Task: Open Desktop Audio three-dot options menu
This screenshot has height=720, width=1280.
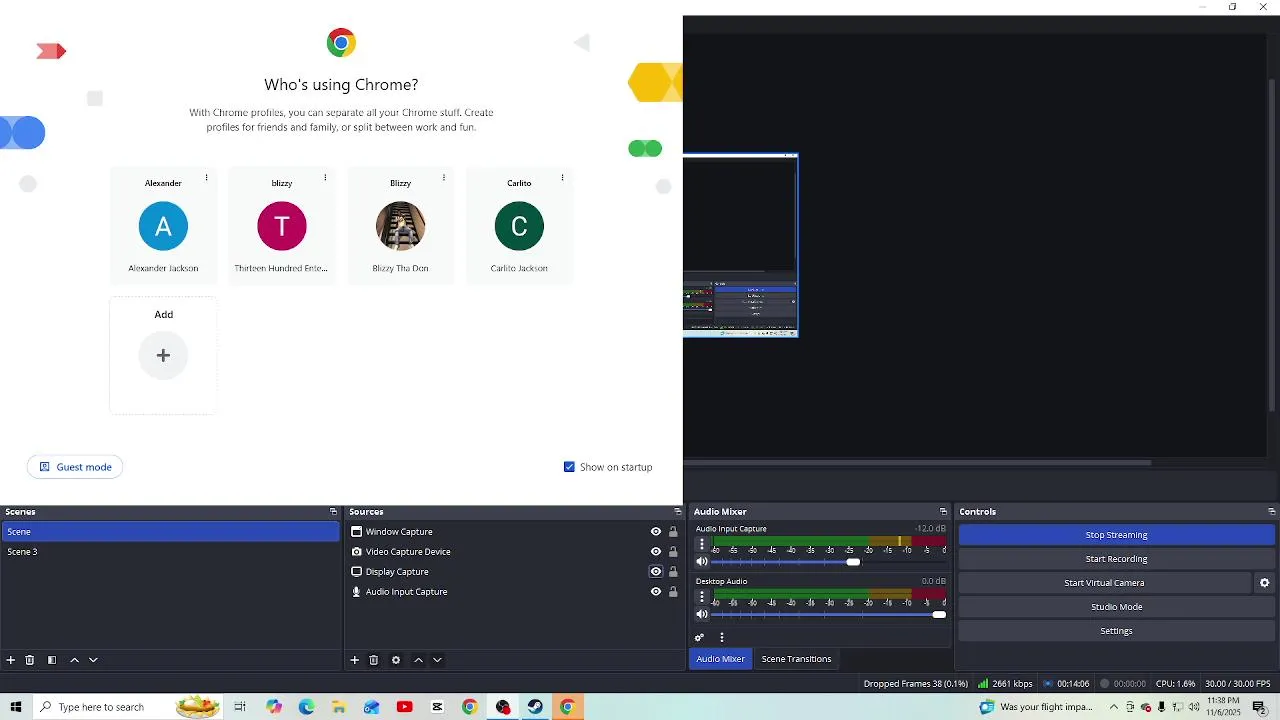Action: click(x=702, y=596)
